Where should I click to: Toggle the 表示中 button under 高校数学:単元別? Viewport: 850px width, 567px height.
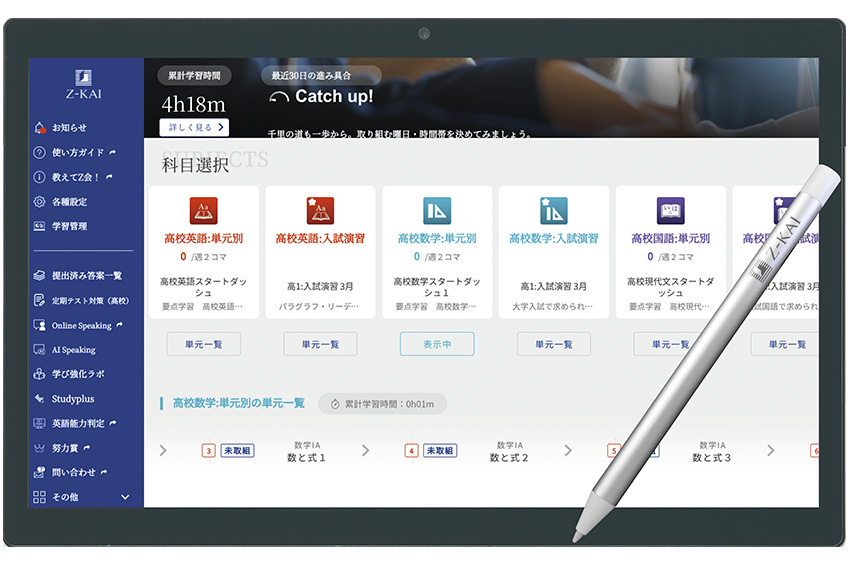click(x=437, y=344)
